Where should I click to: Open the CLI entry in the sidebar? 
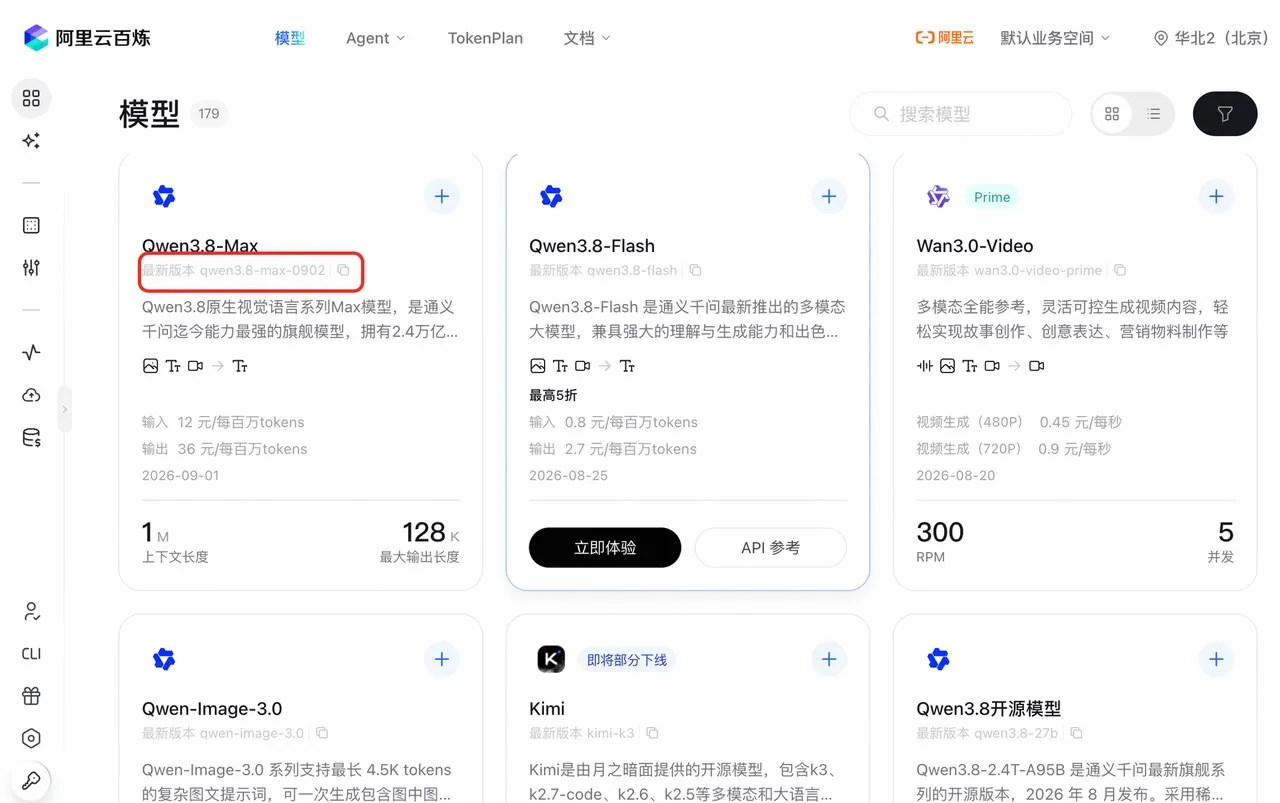click(x=31, y=654)
